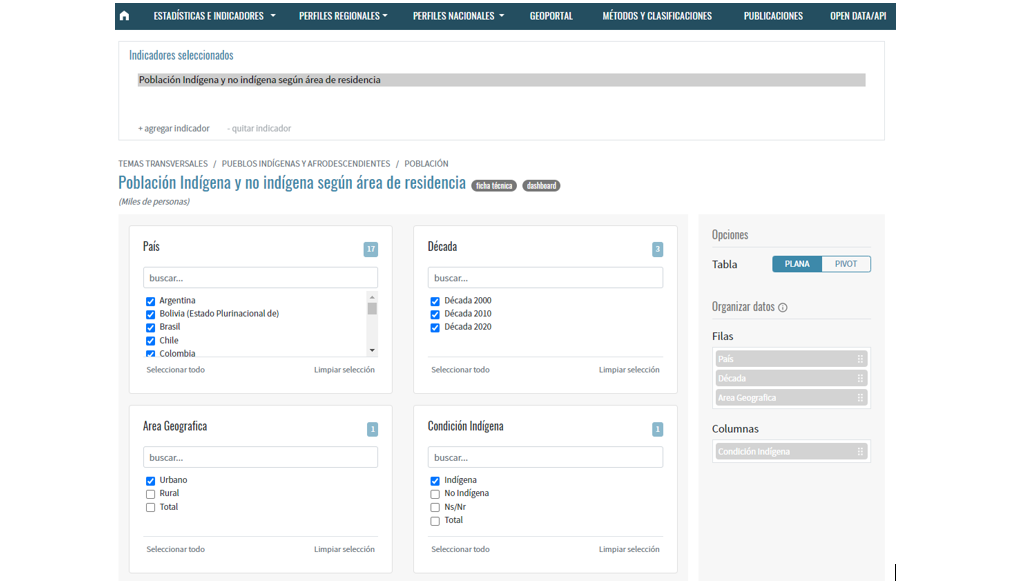This screenshot has height=584, width=1011.
Task: Uncheck the Argentina country checkbox
Action: pos(151,301)
